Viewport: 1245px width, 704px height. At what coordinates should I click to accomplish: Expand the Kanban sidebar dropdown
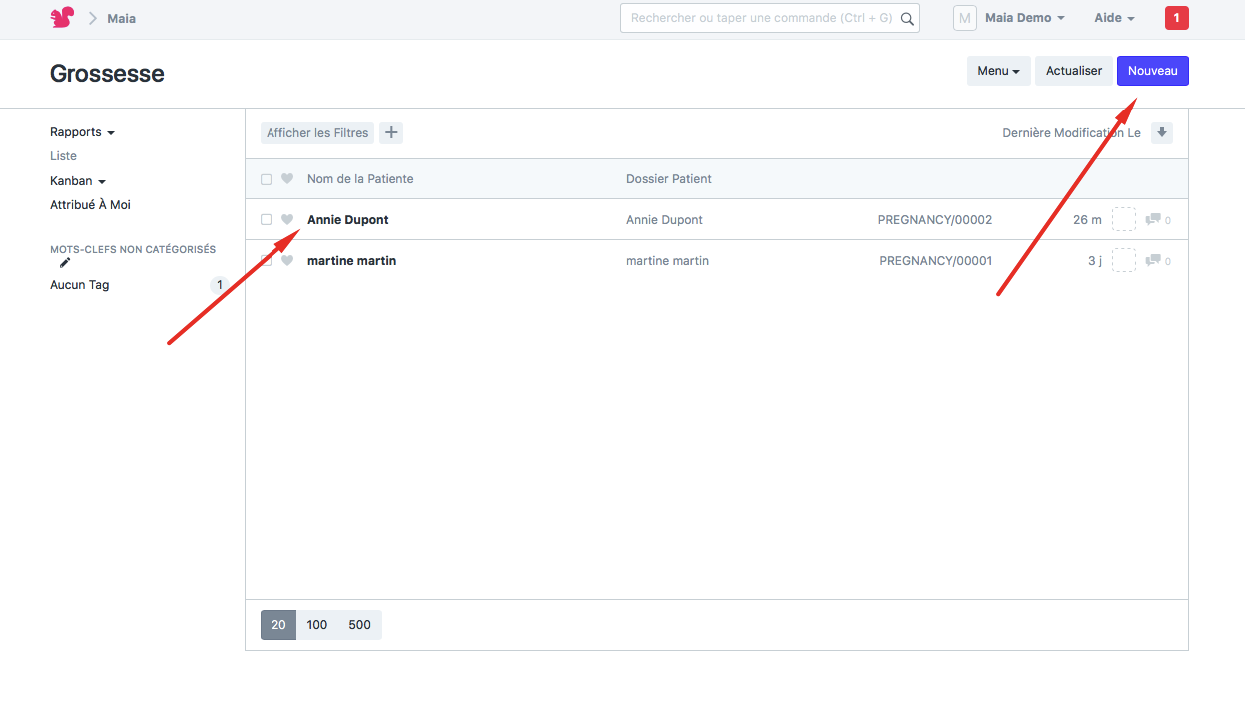[x=78, y=181]
